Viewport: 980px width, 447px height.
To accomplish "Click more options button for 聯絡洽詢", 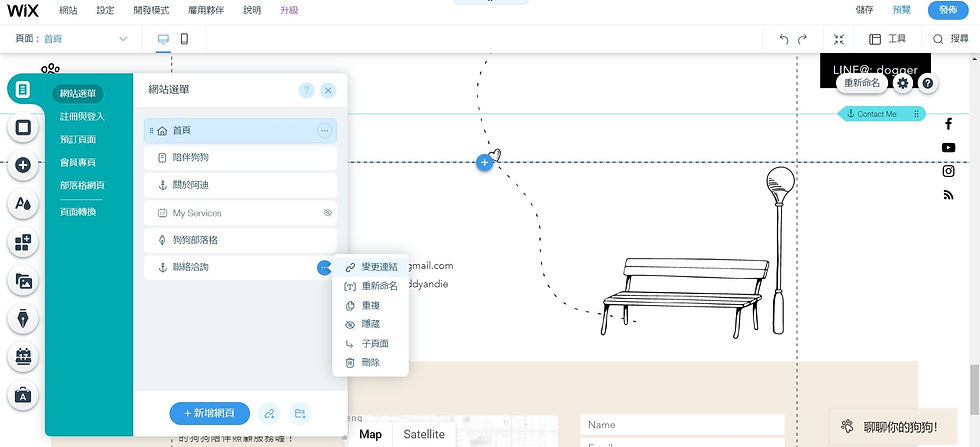I will (x=324, y=268).
